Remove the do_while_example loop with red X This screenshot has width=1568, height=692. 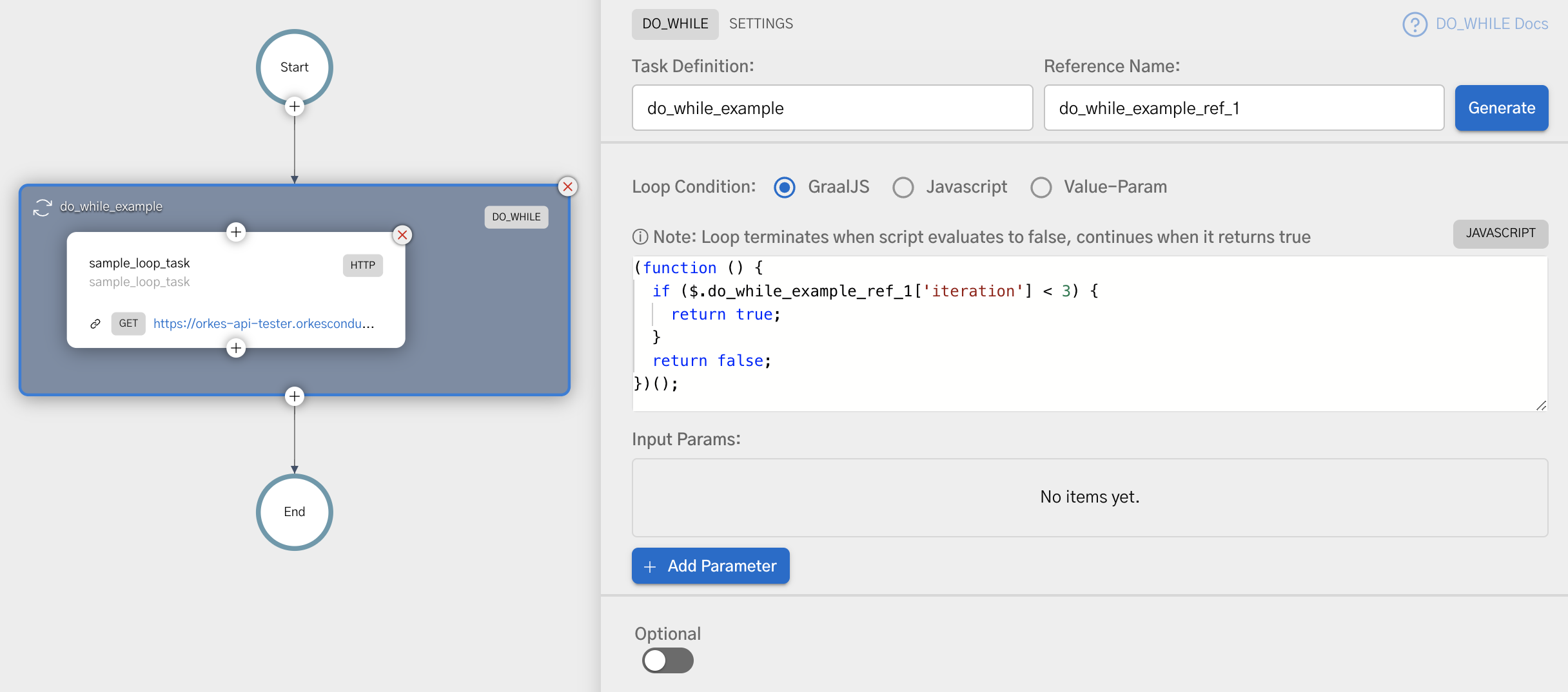click(x=567, y=187)
